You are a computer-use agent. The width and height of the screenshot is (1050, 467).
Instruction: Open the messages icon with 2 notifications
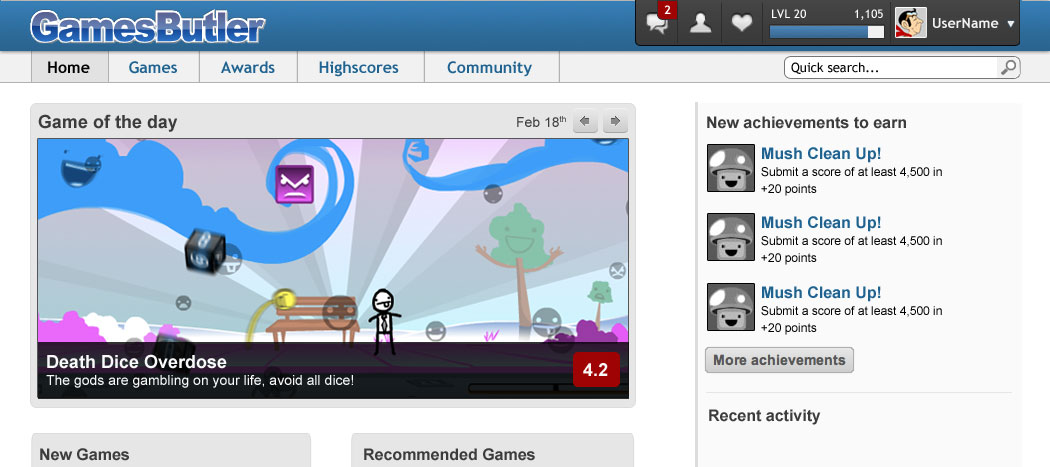coord(658,23)
